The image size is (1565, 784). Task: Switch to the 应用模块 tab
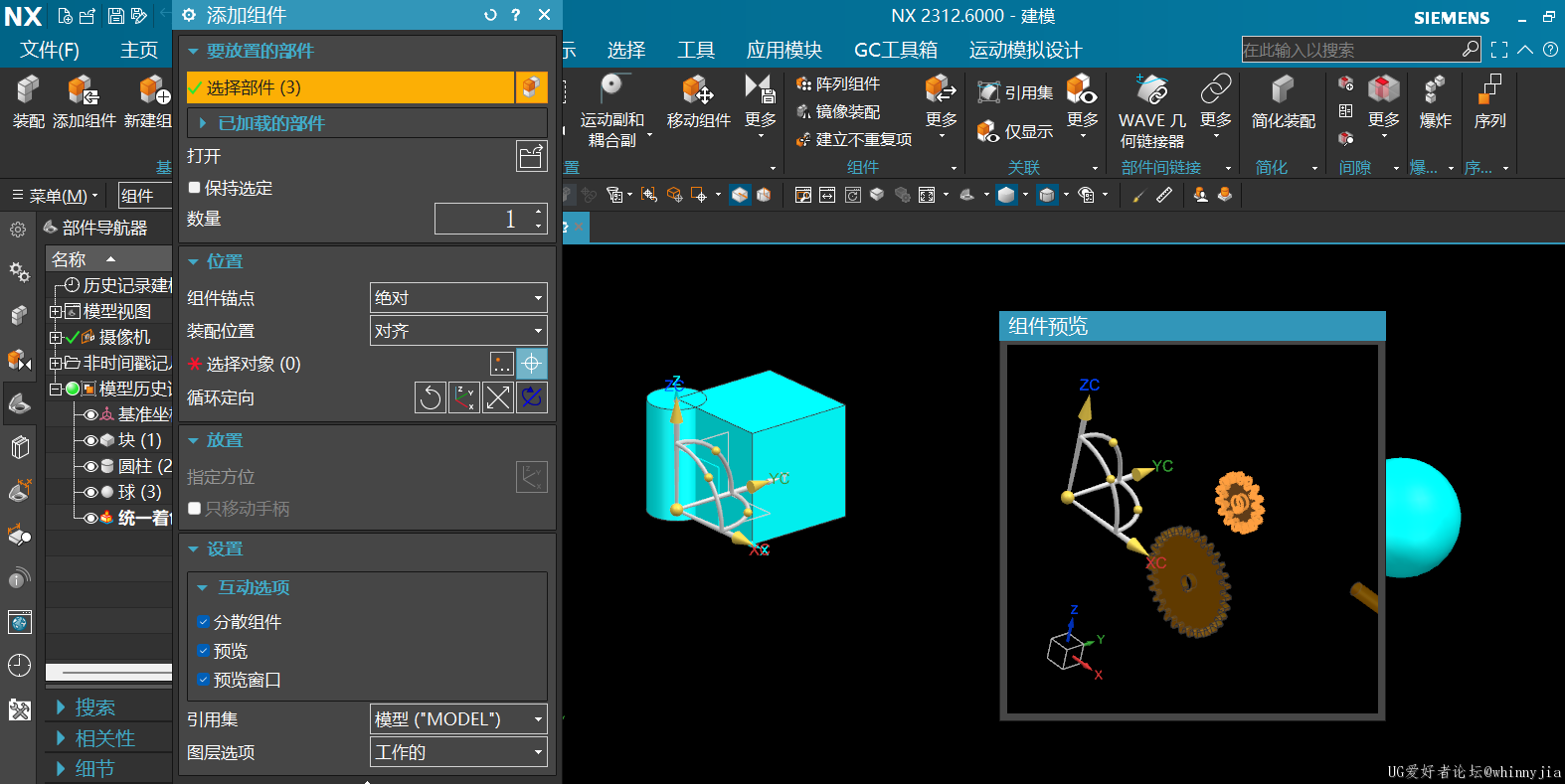(x=783, y=50)
